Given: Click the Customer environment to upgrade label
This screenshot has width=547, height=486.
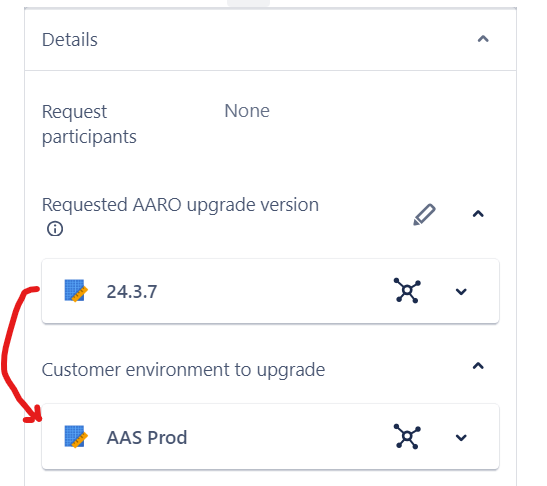Looking at the screenshot, I should [x=183, y=370].
